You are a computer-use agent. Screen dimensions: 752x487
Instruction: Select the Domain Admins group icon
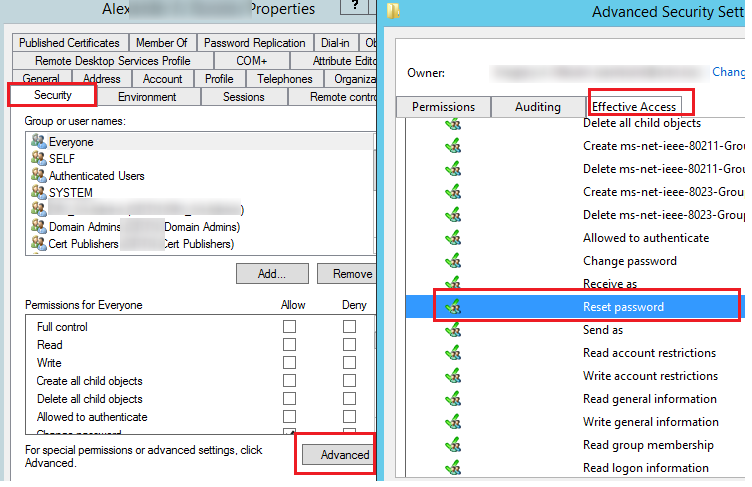click(39, 227)
